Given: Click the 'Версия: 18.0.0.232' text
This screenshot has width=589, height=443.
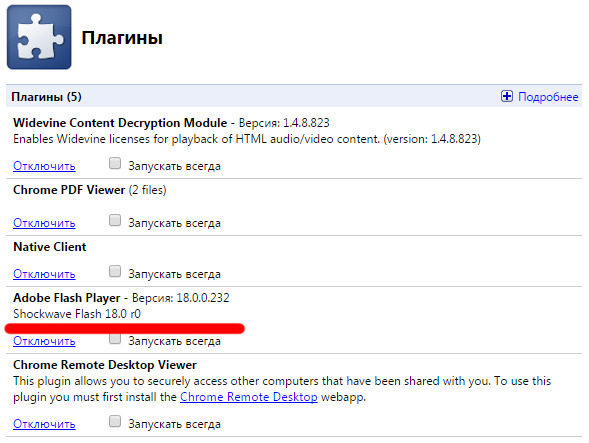Looking at the screenshot, I should coord(181,298).
